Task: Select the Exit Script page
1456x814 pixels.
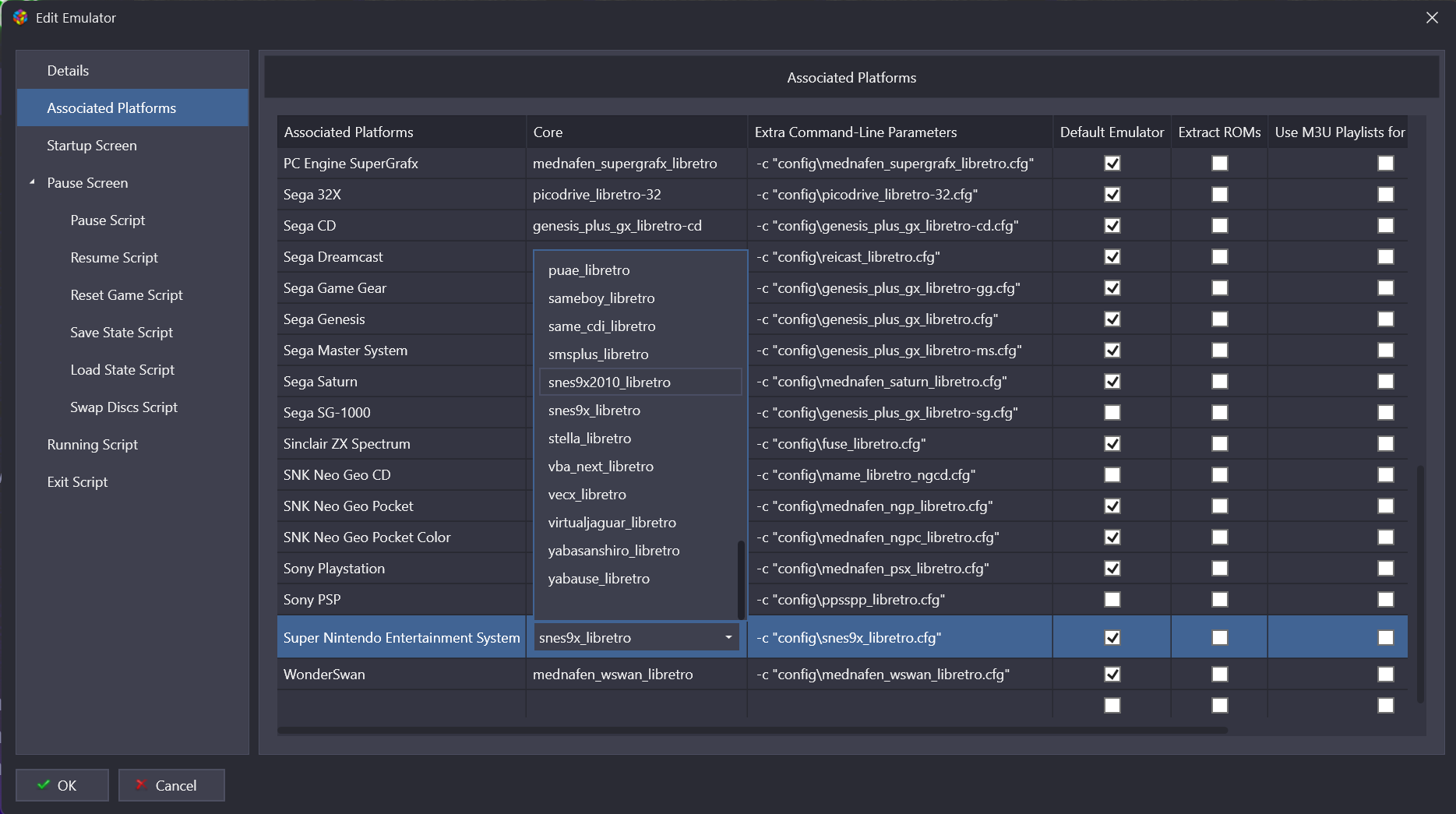Action: 77,482
